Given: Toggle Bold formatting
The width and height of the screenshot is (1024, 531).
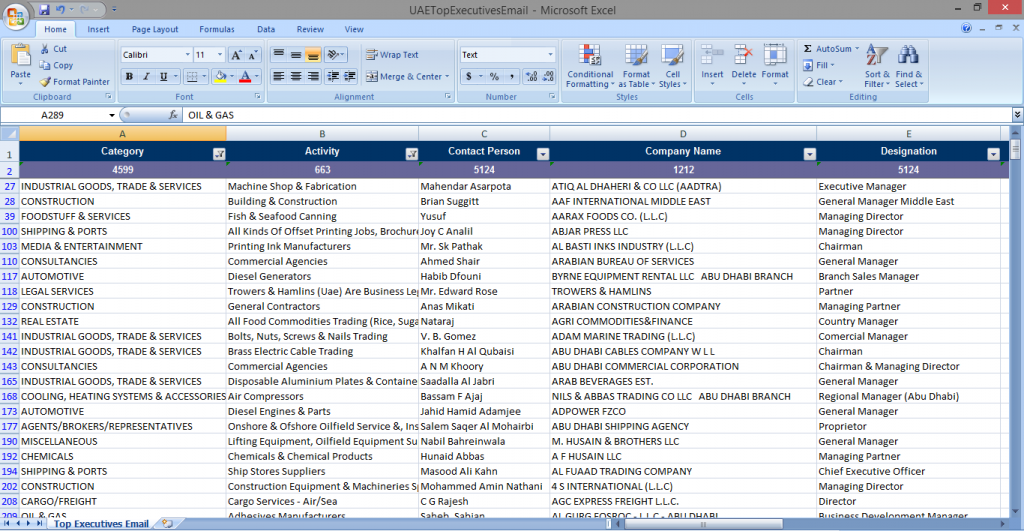Looking at the screenshot, I should click(x=129, y=77).
